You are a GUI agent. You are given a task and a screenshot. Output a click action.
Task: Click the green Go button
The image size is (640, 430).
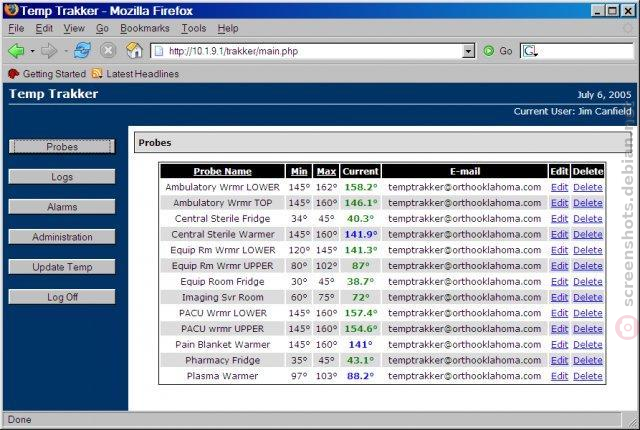[498, 51]
